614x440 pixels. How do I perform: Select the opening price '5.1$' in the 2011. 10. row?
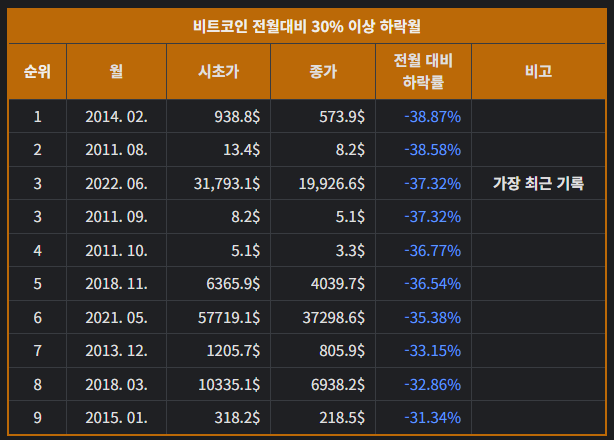point(246,251)
